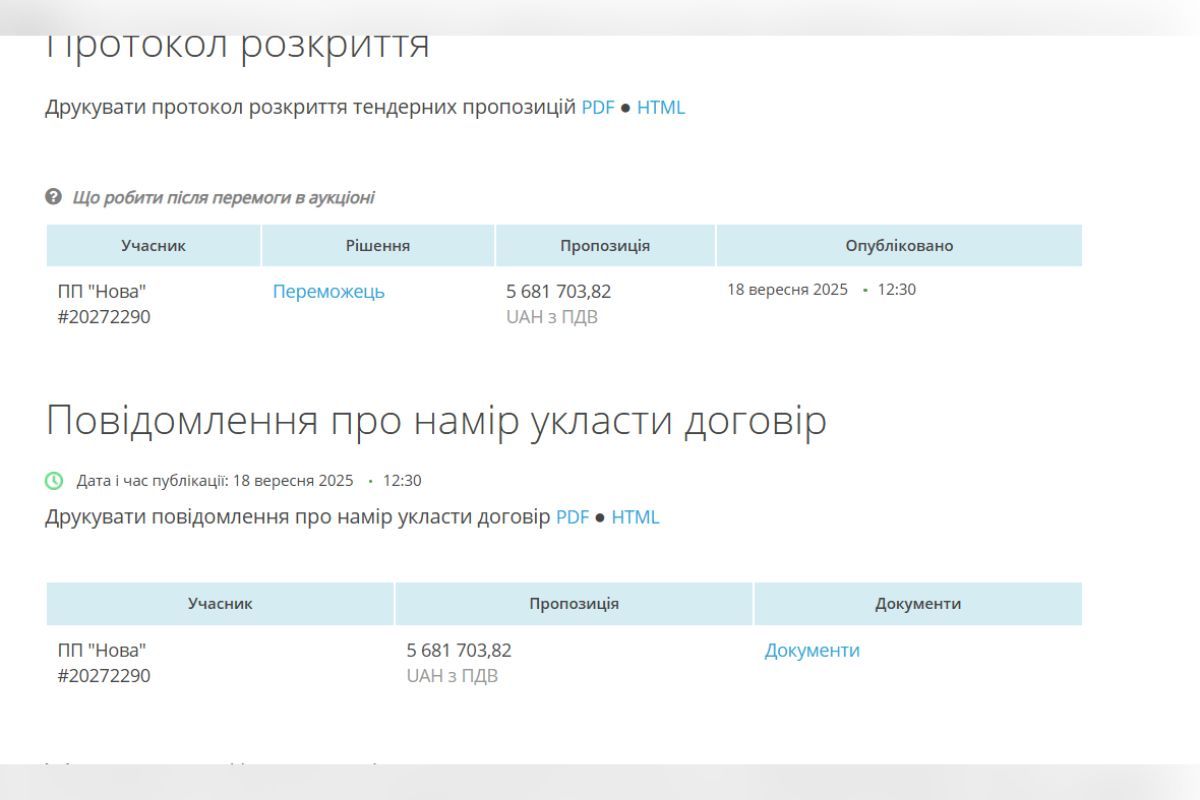Click participant identifier #20272290

coord(104,317)
